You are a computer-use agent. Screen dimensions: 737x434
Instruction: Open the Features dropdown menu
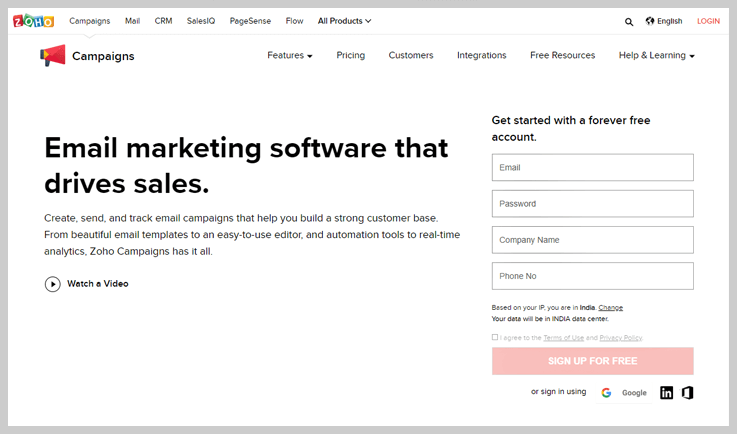pyautogui.click(x=290, y=55)
